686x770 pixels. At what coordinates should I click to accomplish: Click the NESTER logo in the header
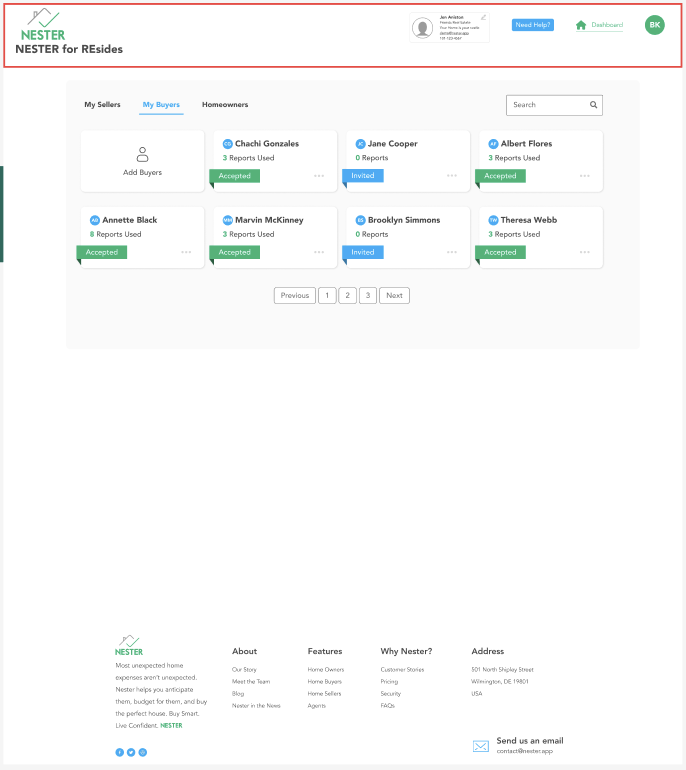(x=43, y=25)
